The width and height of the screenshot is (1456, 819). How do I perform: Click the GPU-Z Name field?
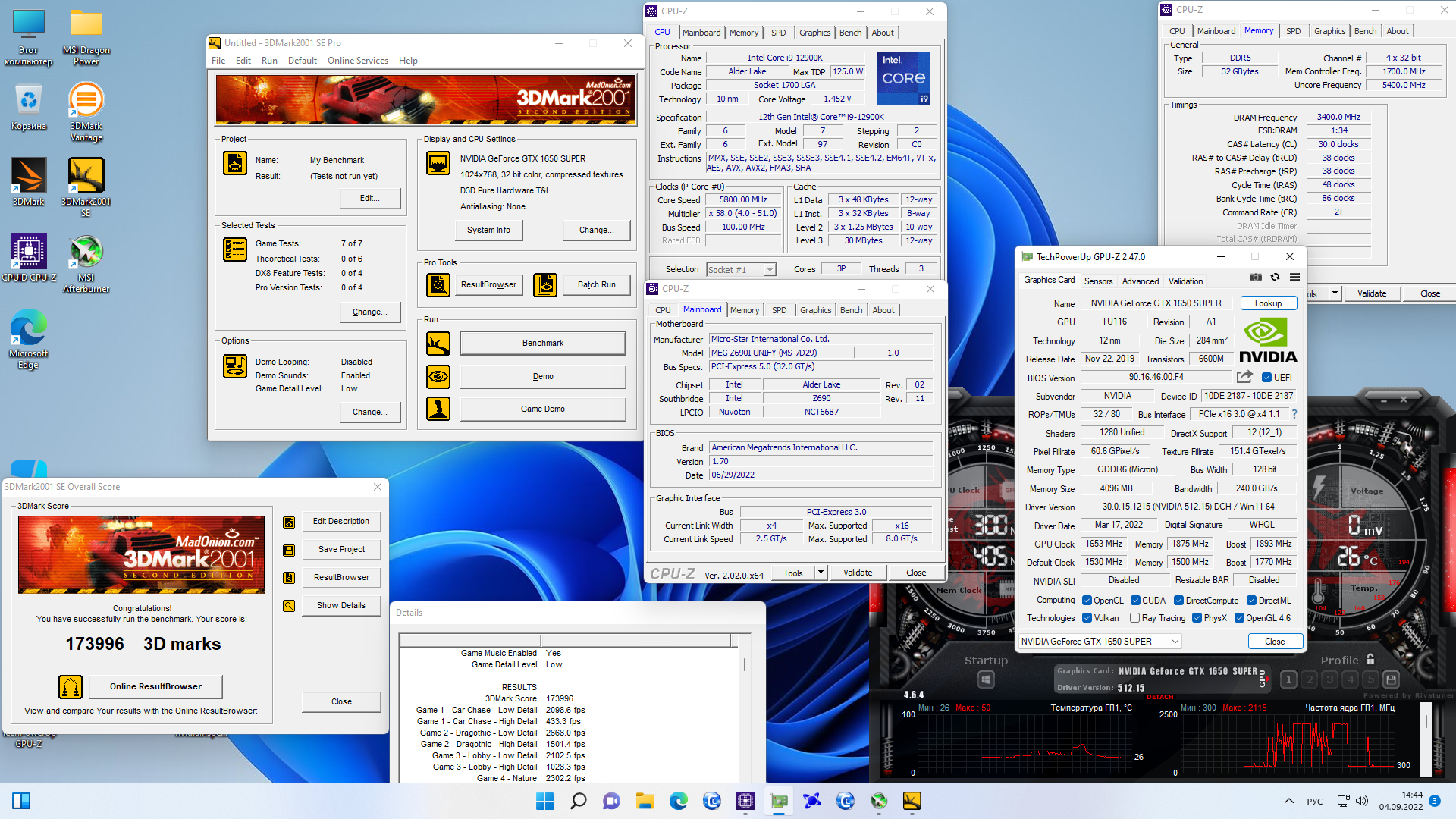1156,303
